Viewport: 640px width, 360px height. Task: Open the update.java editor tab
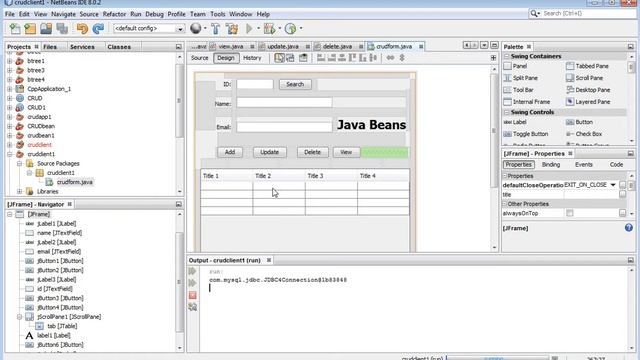pos(282,47)
